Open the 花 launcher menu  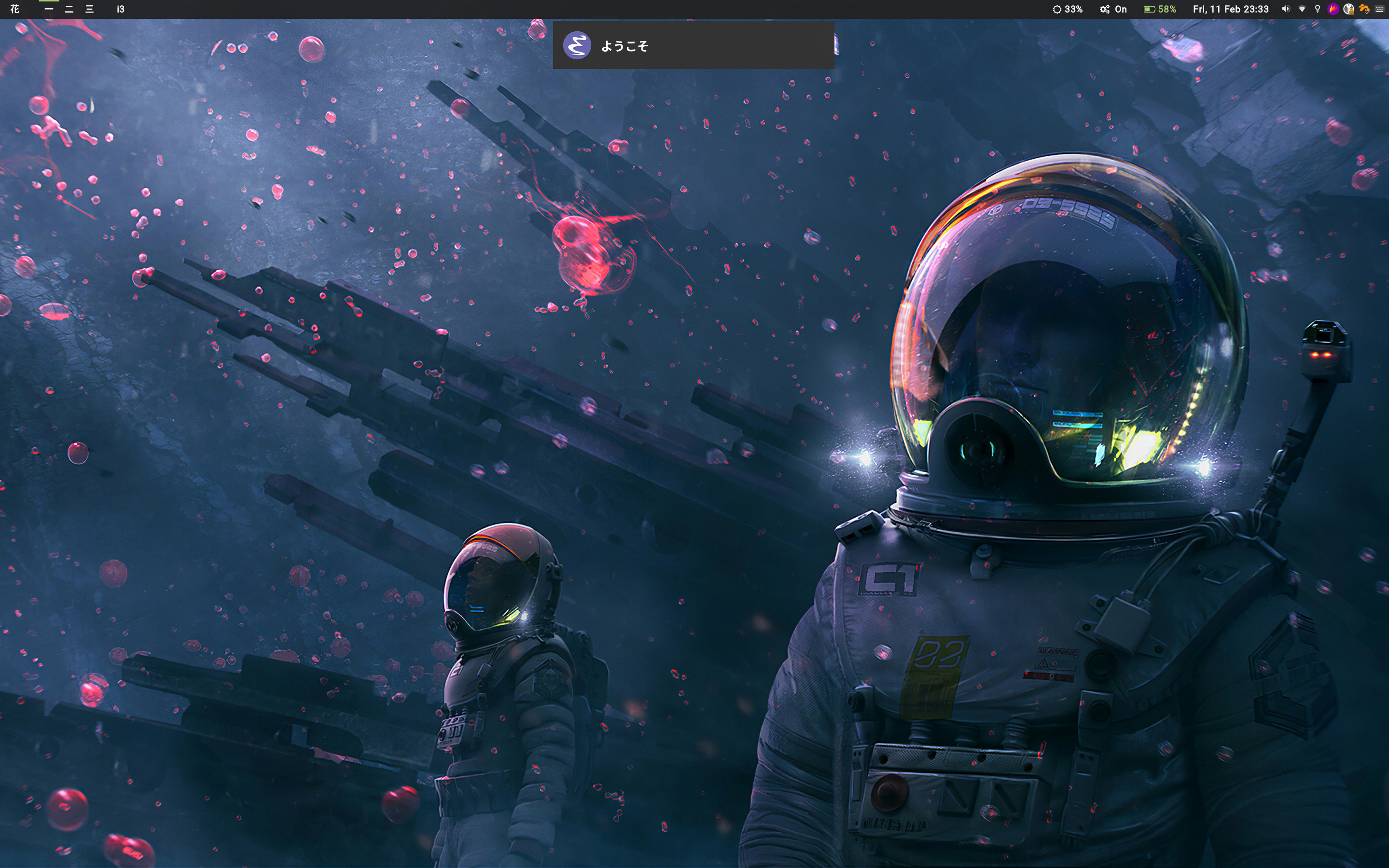click(x=15, y=9)
